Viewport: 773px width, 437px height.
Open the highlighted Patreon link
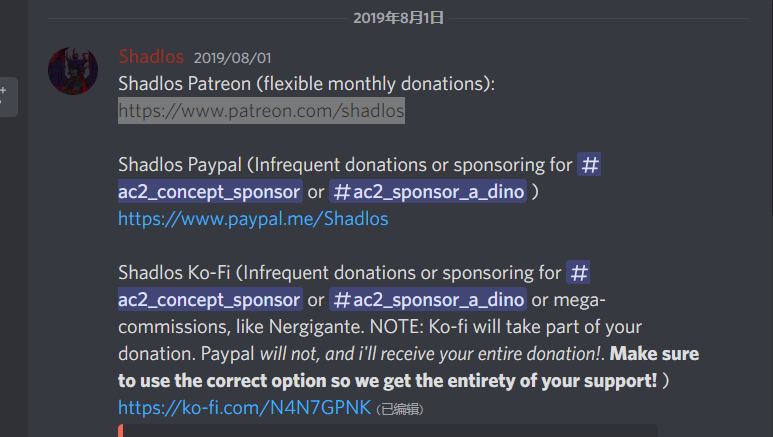(261, 110)
